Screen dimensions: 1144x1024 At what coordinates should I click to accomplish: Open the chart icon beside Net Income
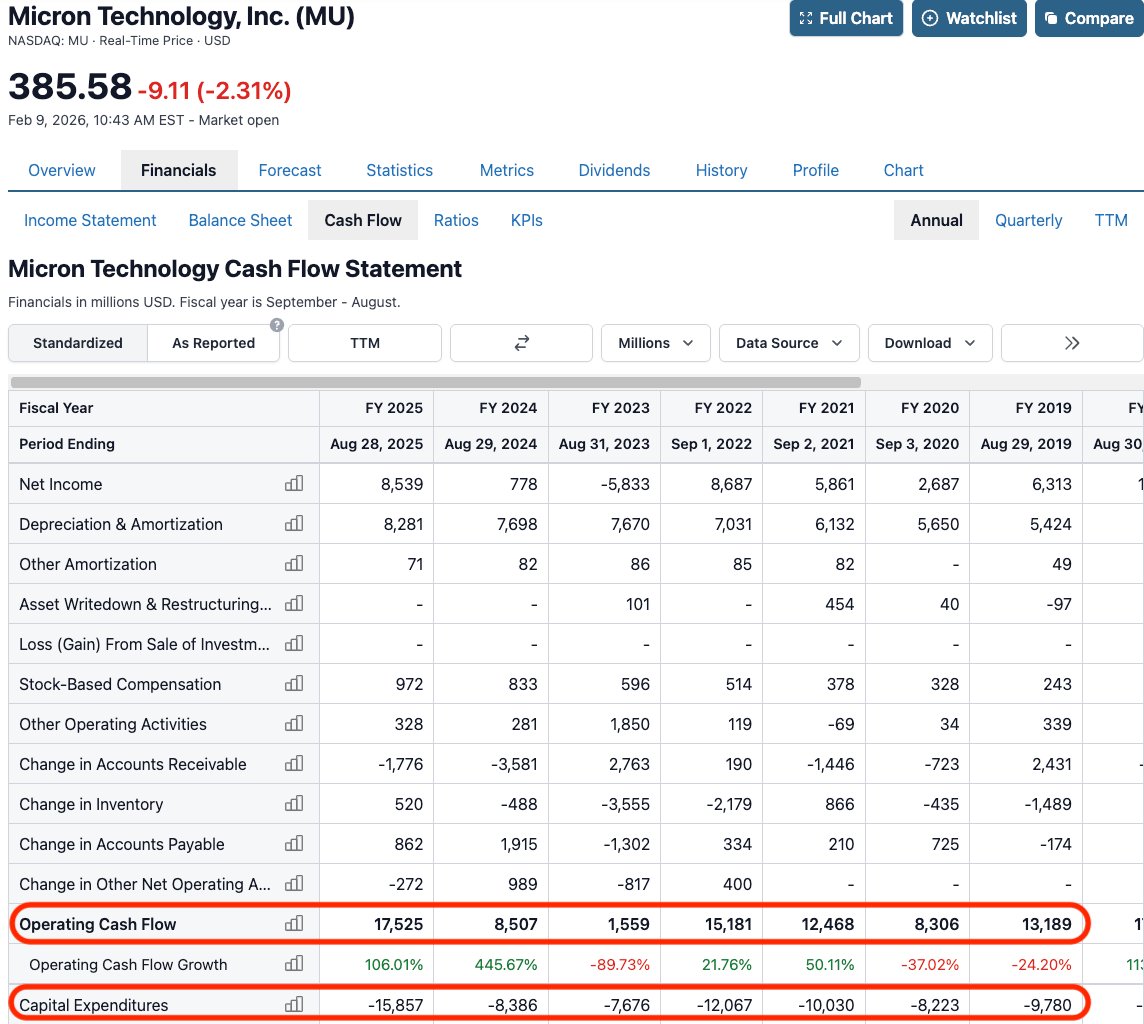coord(293,483)
